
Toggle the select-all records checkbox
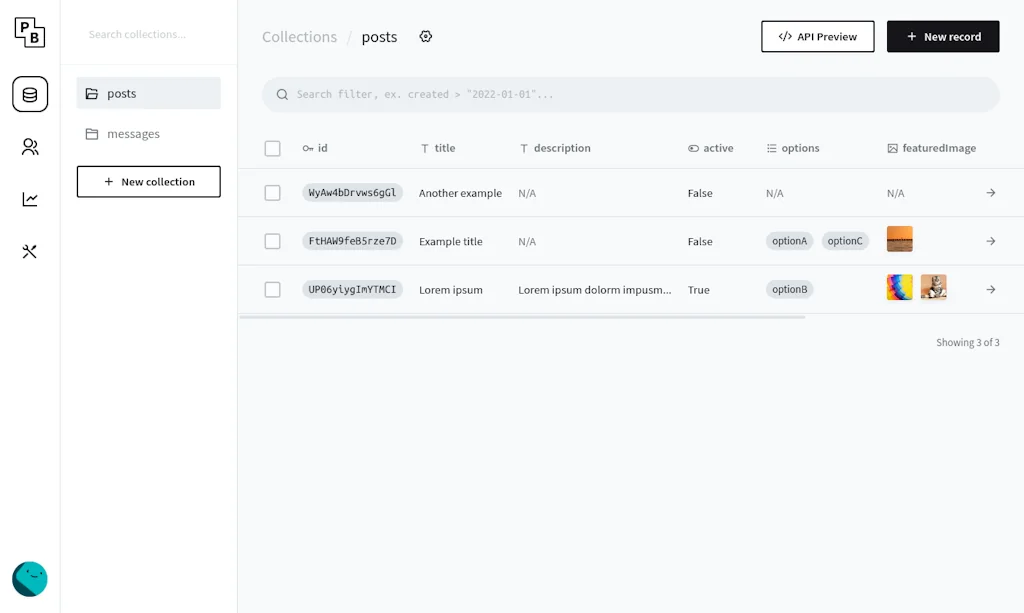[272, 147]
